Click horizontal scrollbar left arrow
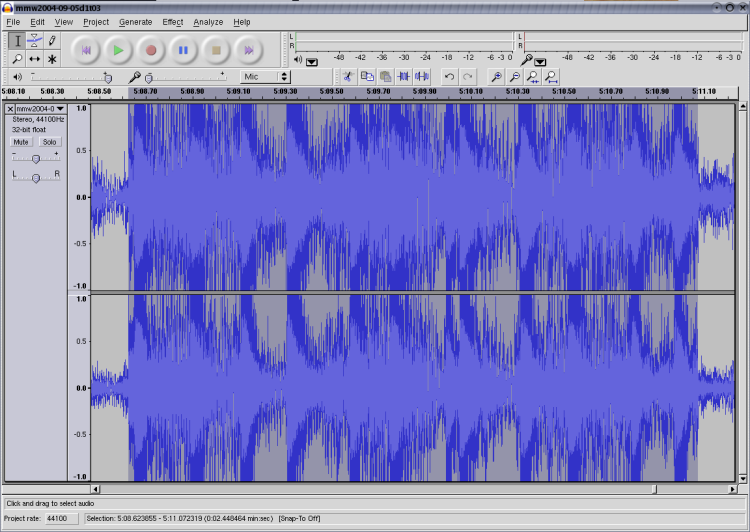 (x=95, y=489)
